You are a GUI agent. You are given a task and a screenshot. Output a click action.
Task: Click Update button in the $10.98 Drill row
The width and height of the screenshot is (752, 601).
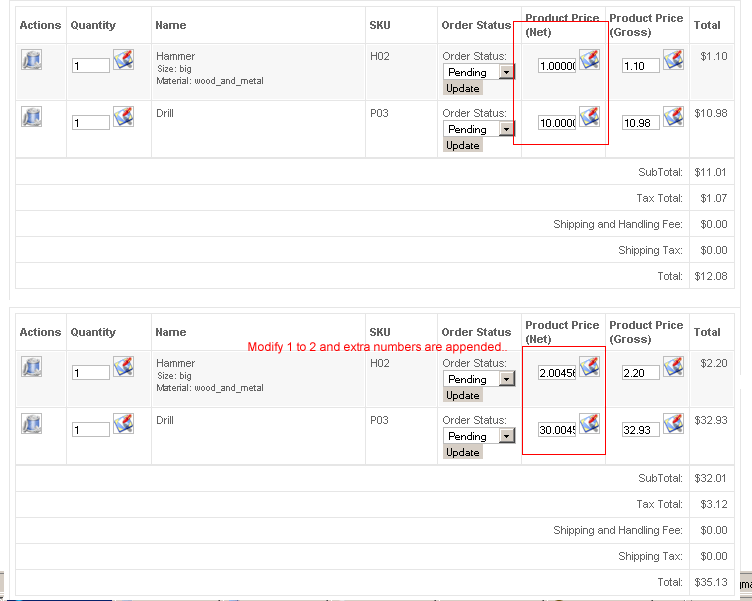pyautogui.click(x=462, y=145)
